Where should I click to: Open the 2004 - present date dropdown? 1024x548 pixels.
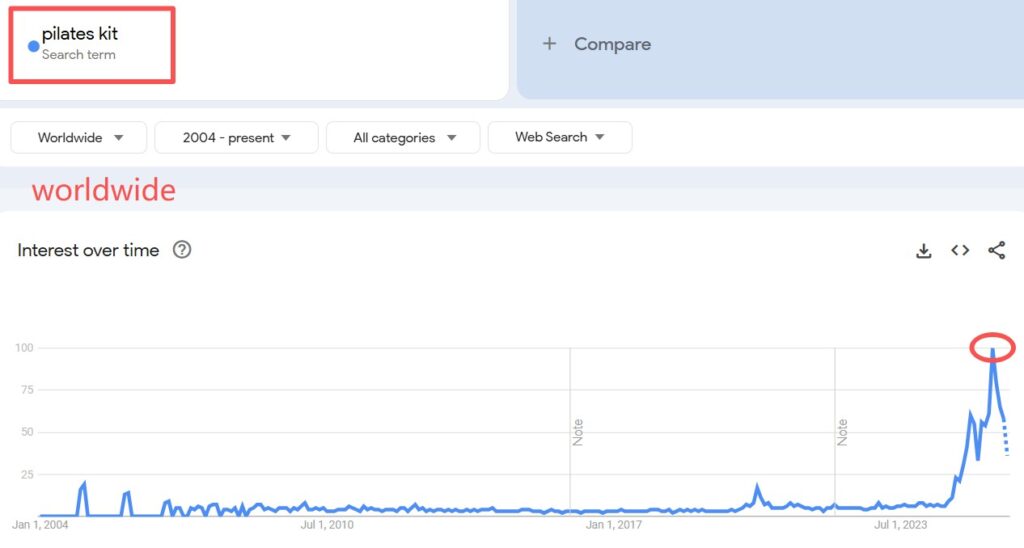236,138
